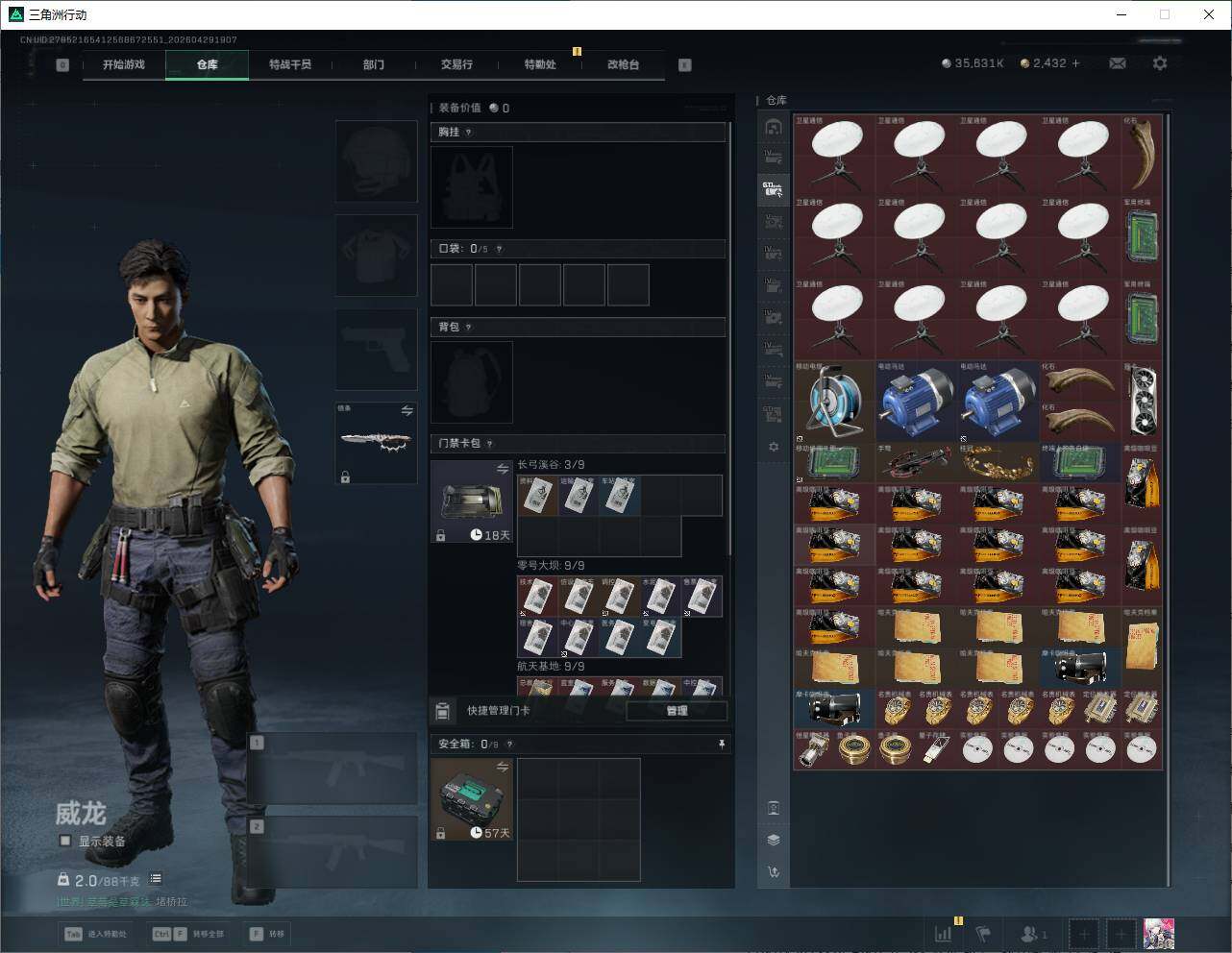The height and width of the screenshot is (953, 1232).
Task: Click the flag icon in bottom bar
Action: click(983, 934)
